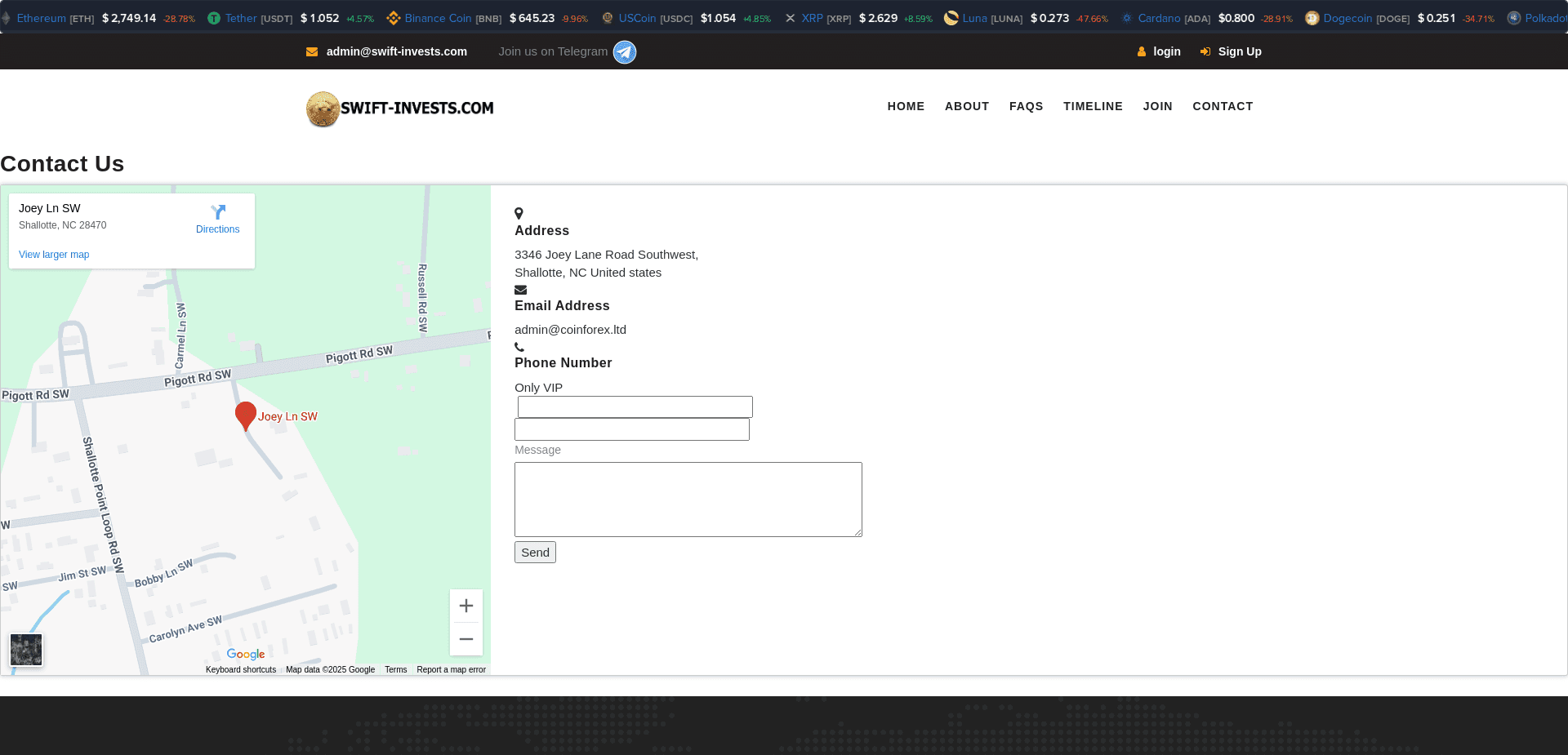Open the View larger map link

pyautogui.click(x=54, y=255)
